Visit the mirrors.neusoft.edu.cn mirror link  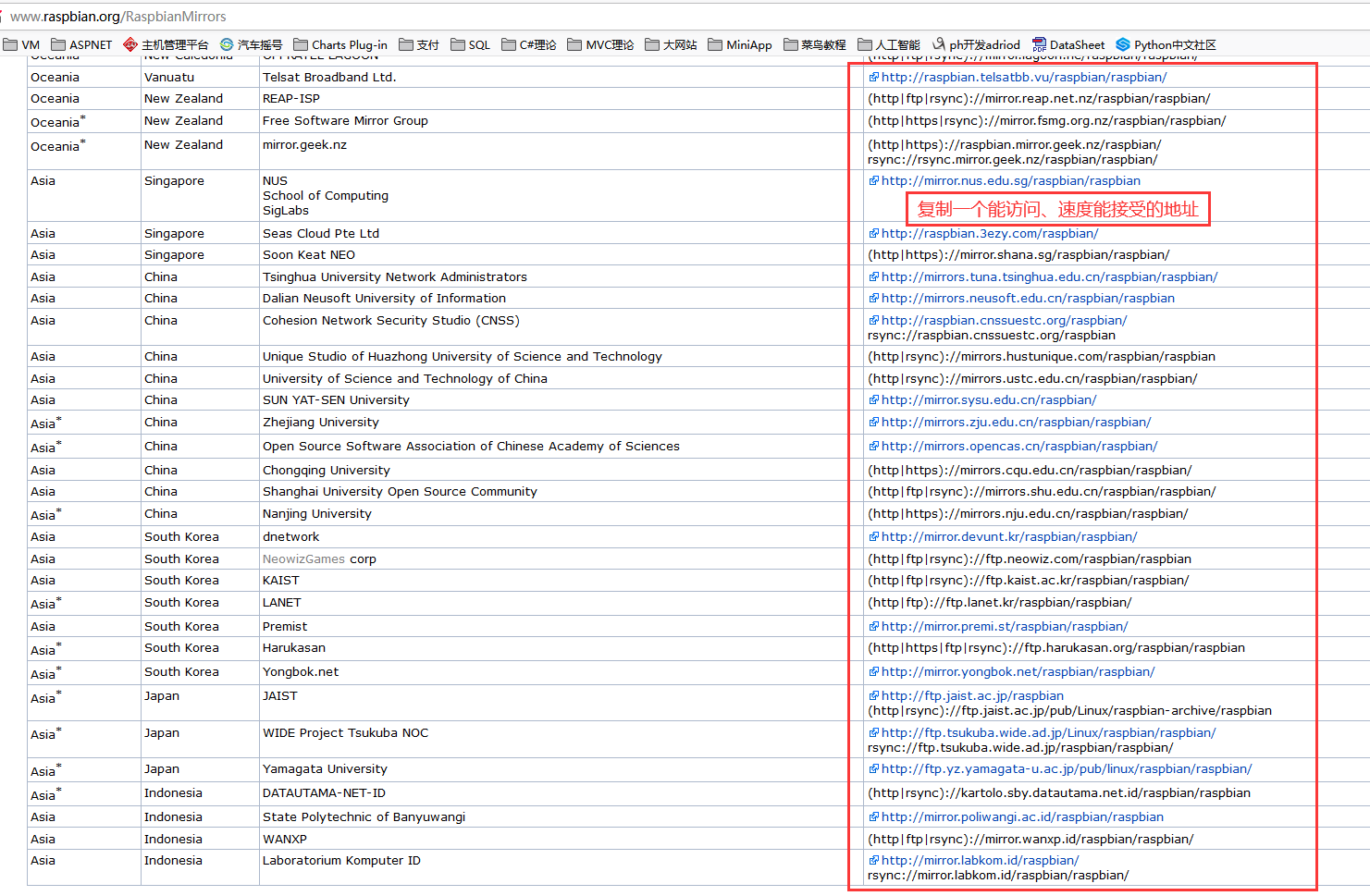[x=1028, y=299]
